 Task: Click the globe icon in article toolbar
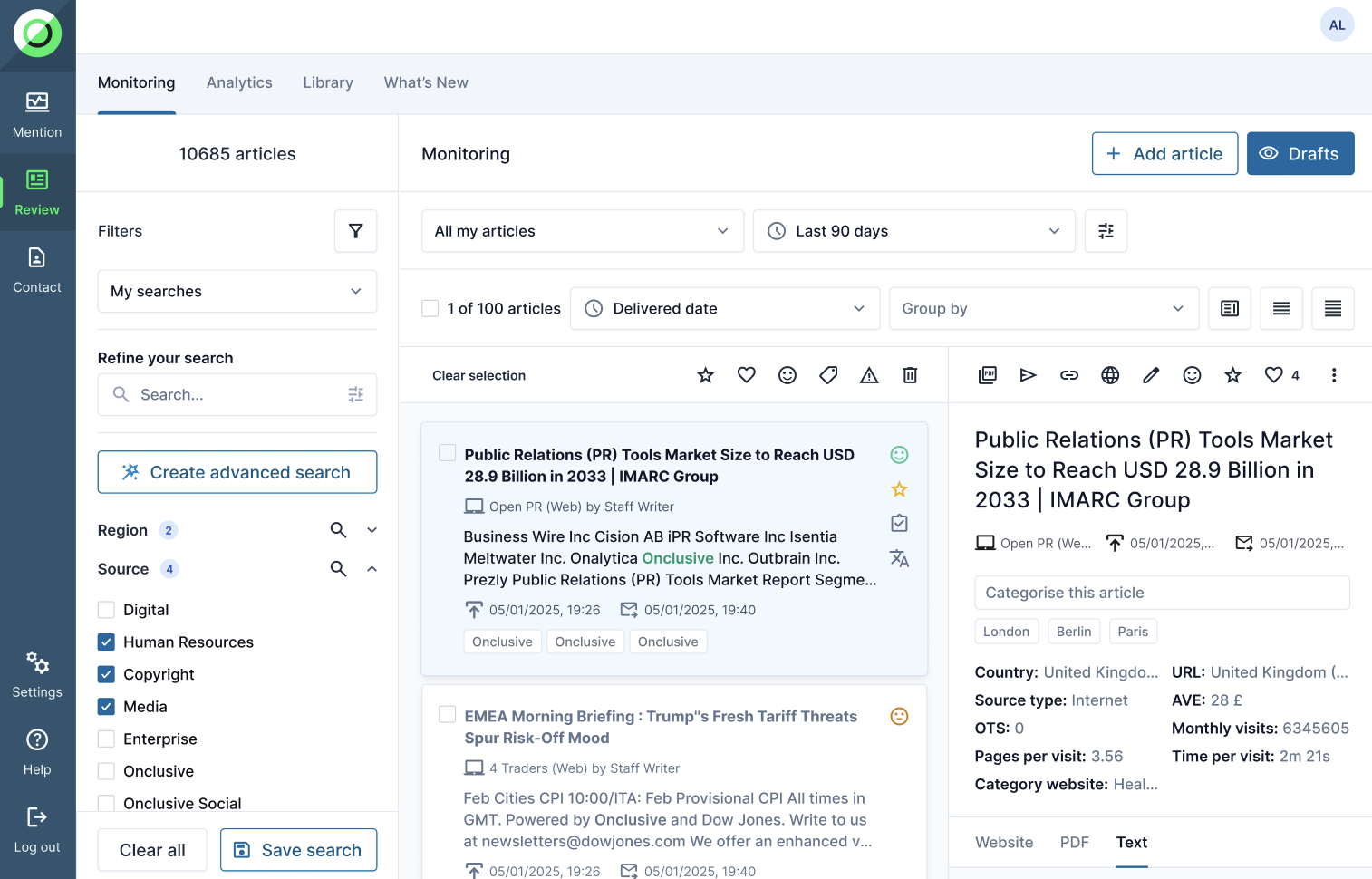click(1110, 375)
